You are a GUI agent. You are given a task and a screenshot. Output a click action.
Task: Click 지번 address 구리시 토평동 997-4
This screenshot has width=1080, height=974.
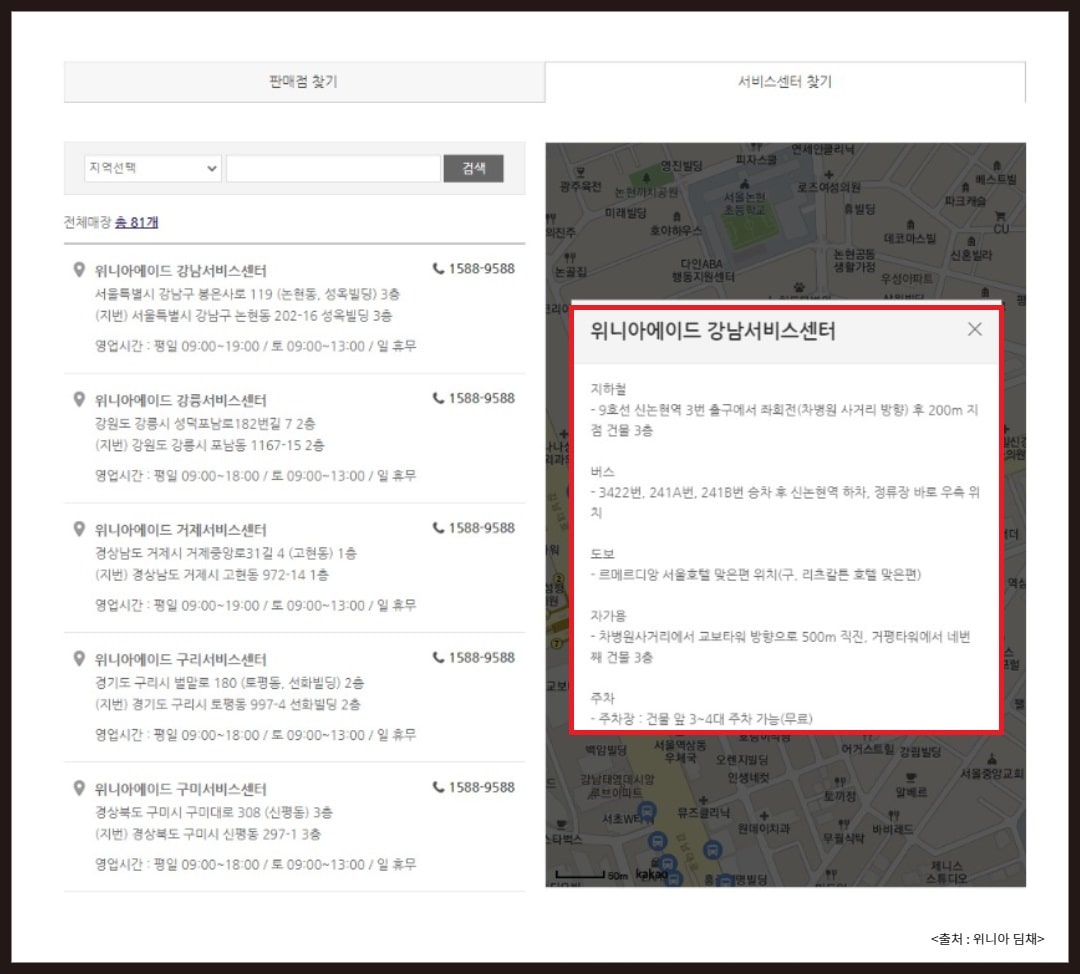[x=227, y=704]
